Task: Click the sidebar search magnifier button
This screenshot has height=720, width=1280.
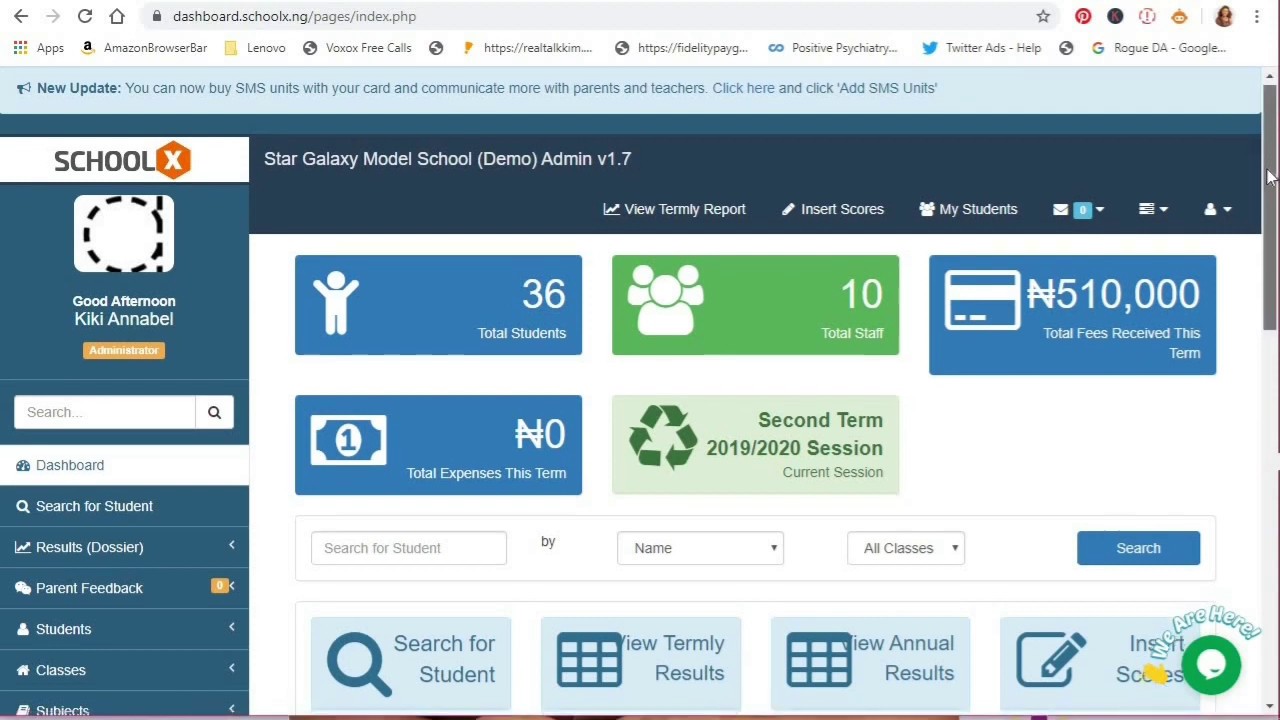Action: (x=214, y=412)
